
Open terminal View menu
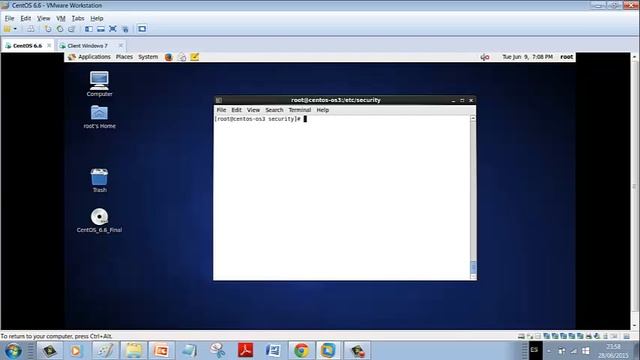coord(253,110)
